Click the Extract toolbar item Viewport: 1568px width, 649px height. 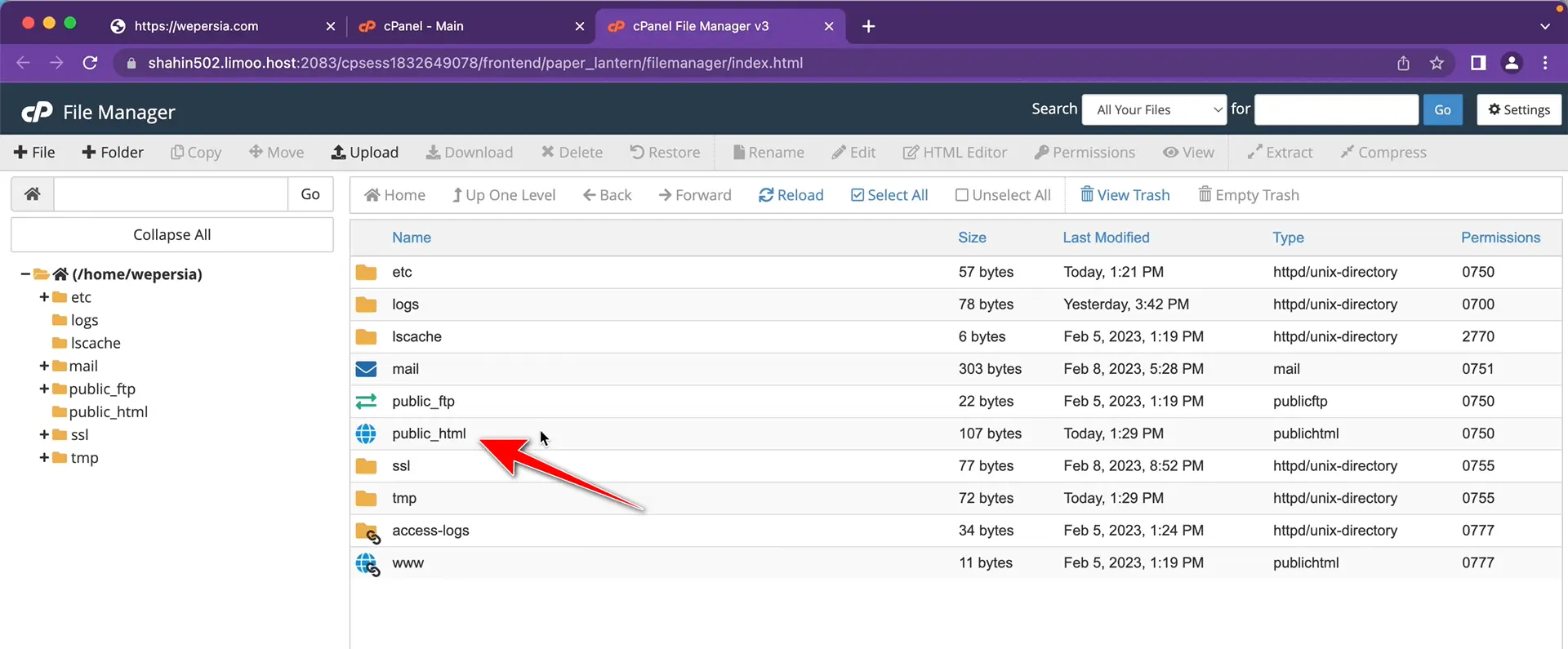pos(1280,153)
